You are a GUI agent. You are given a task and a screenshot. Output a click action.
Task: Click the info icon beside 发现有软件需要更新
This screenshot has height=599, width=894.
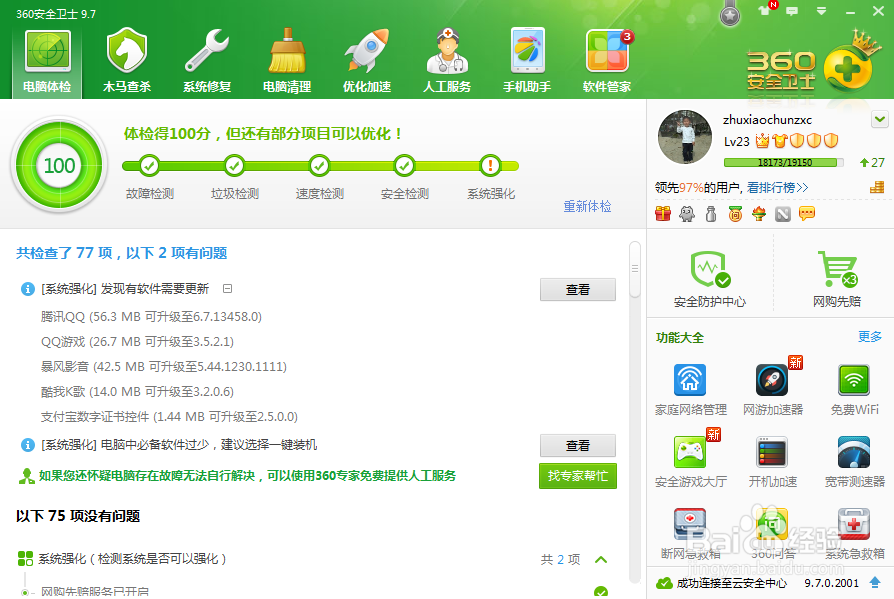coord(27,289)
